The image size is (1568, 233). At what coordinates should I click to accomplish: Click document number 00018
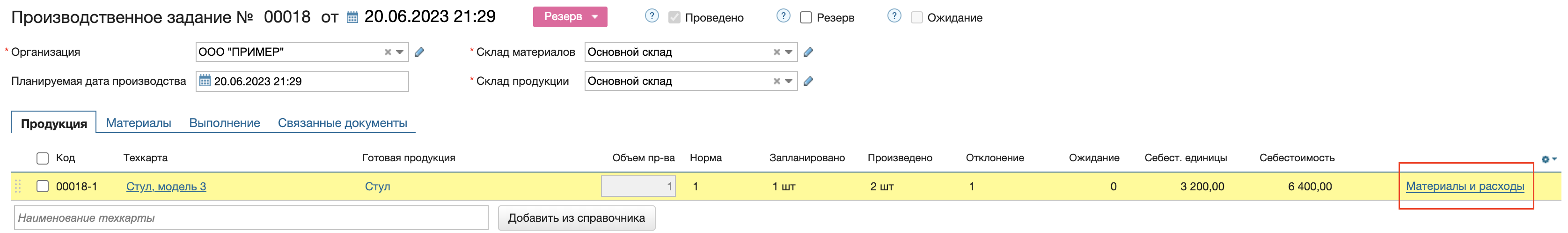[287, 17]
